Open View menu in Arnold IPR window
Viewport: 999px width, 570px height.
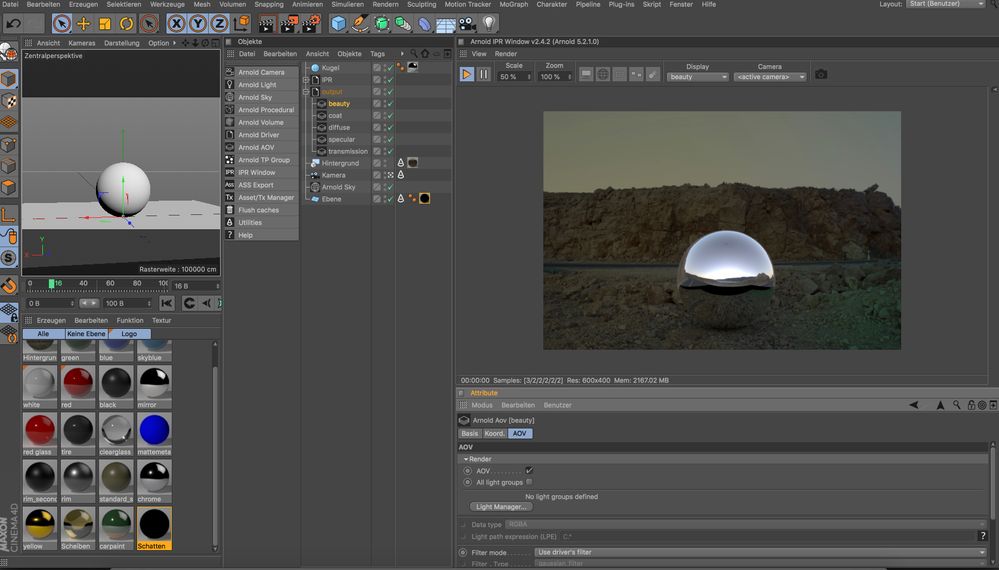[x=479, y=54]
